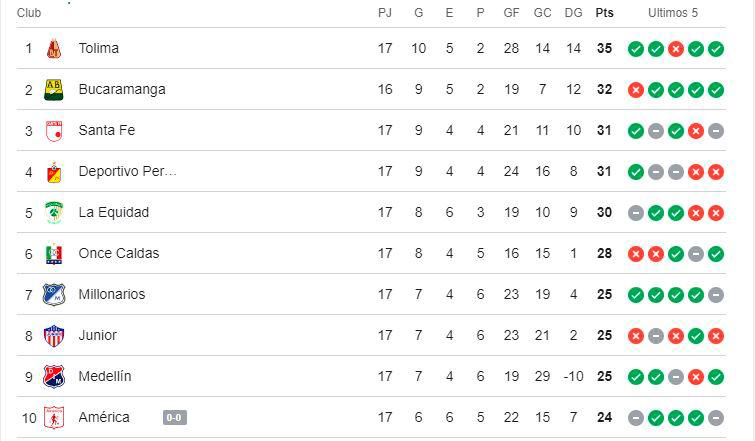Click the Ultimos 5 column header
Viewport: 755px width, 441px height.
click(673, 13)
